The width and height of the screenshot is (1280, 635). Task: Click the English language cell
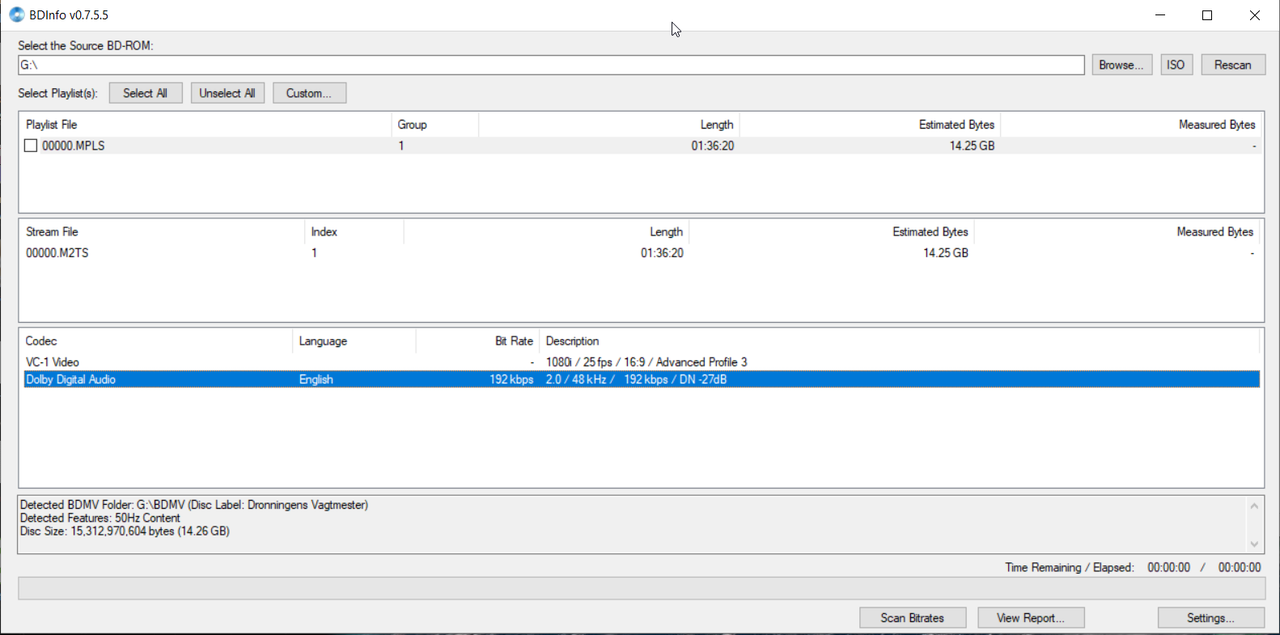[x=316, y=380]
